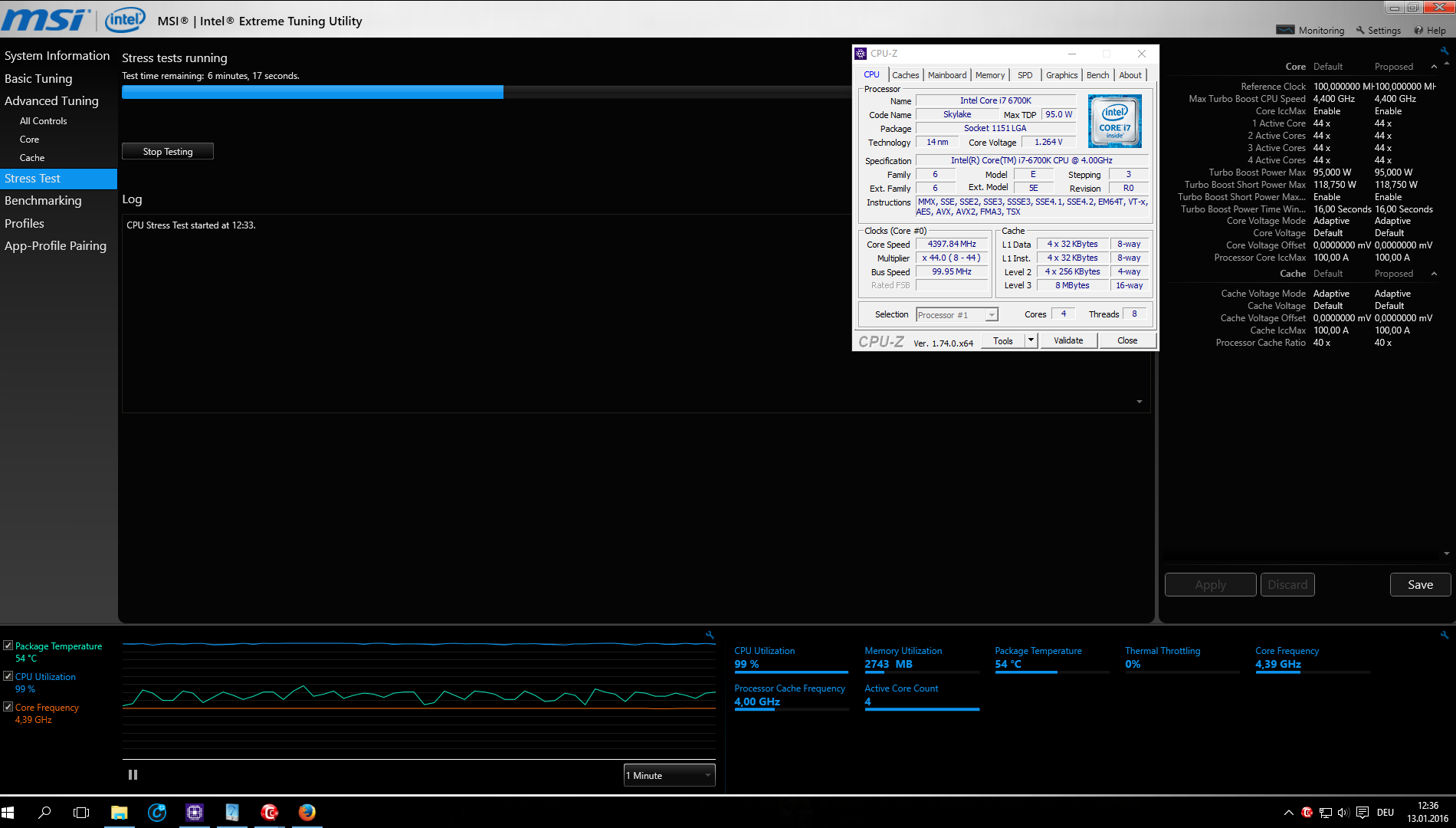Click the Validate button in CPU-Z

pos(1068,340)
